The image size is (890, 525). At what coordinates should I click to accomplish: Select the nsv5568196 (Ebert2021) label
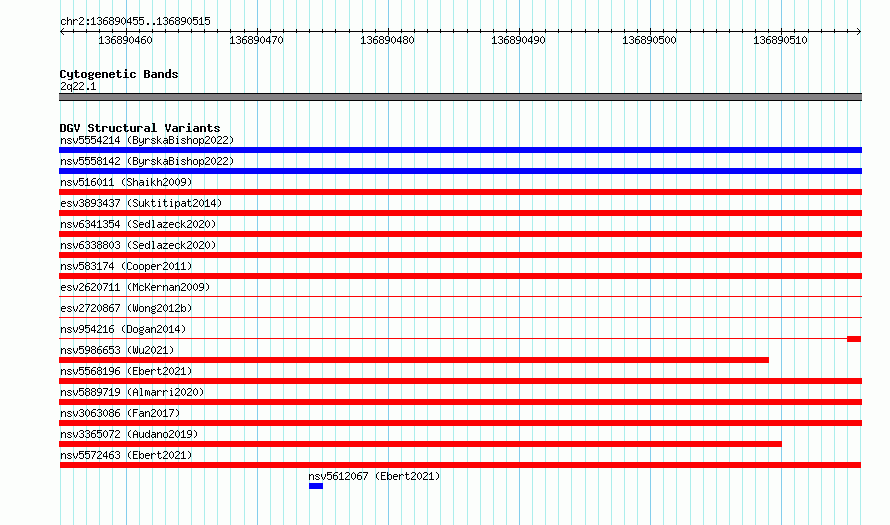(x=126, y=371)
